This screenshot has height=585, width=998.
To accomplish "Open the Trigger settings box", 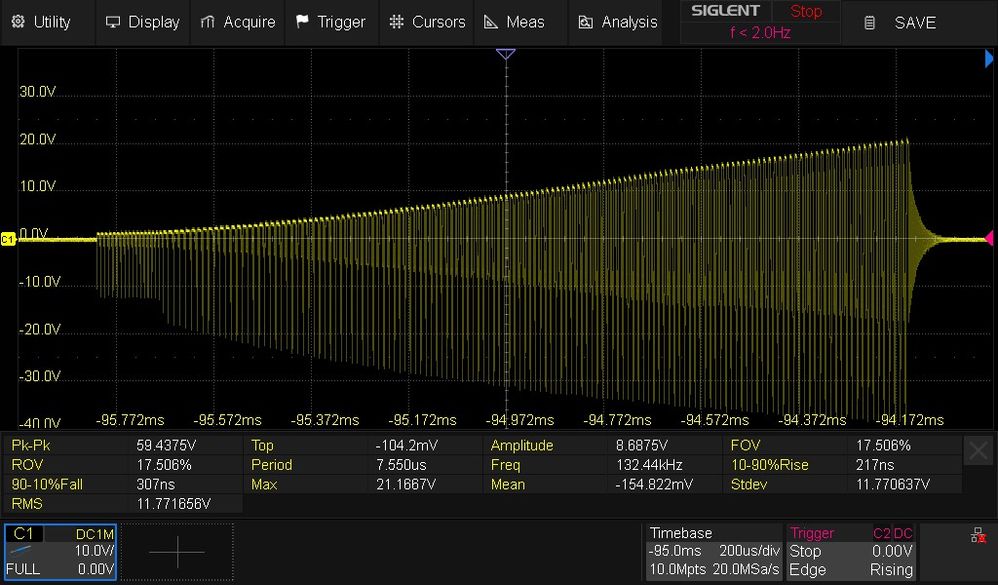I will click(852, 552).
